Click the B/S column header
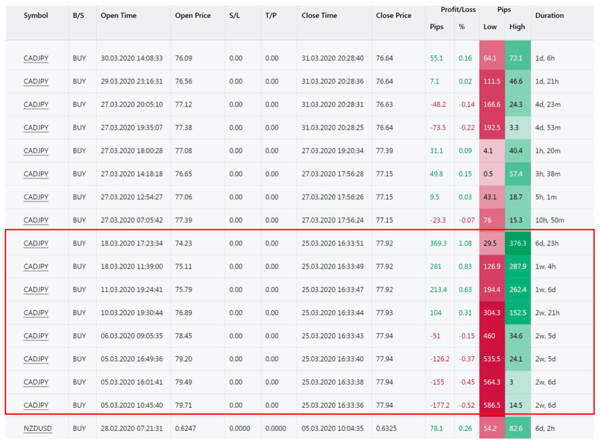Screen dimensions: 600x443 point(79,16)
